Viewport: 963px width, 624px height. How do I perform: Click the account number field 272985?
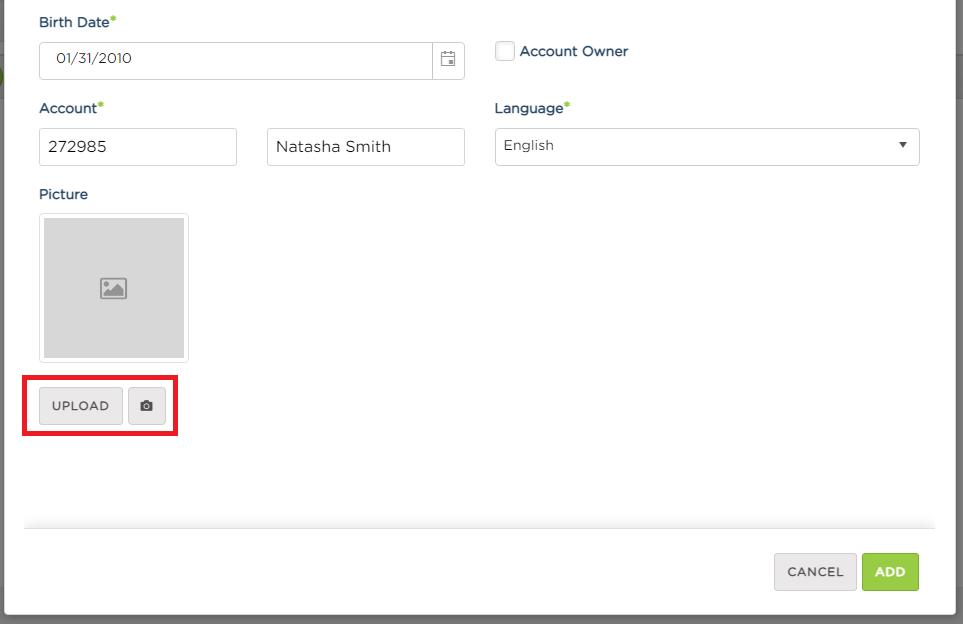coord(138,147)
